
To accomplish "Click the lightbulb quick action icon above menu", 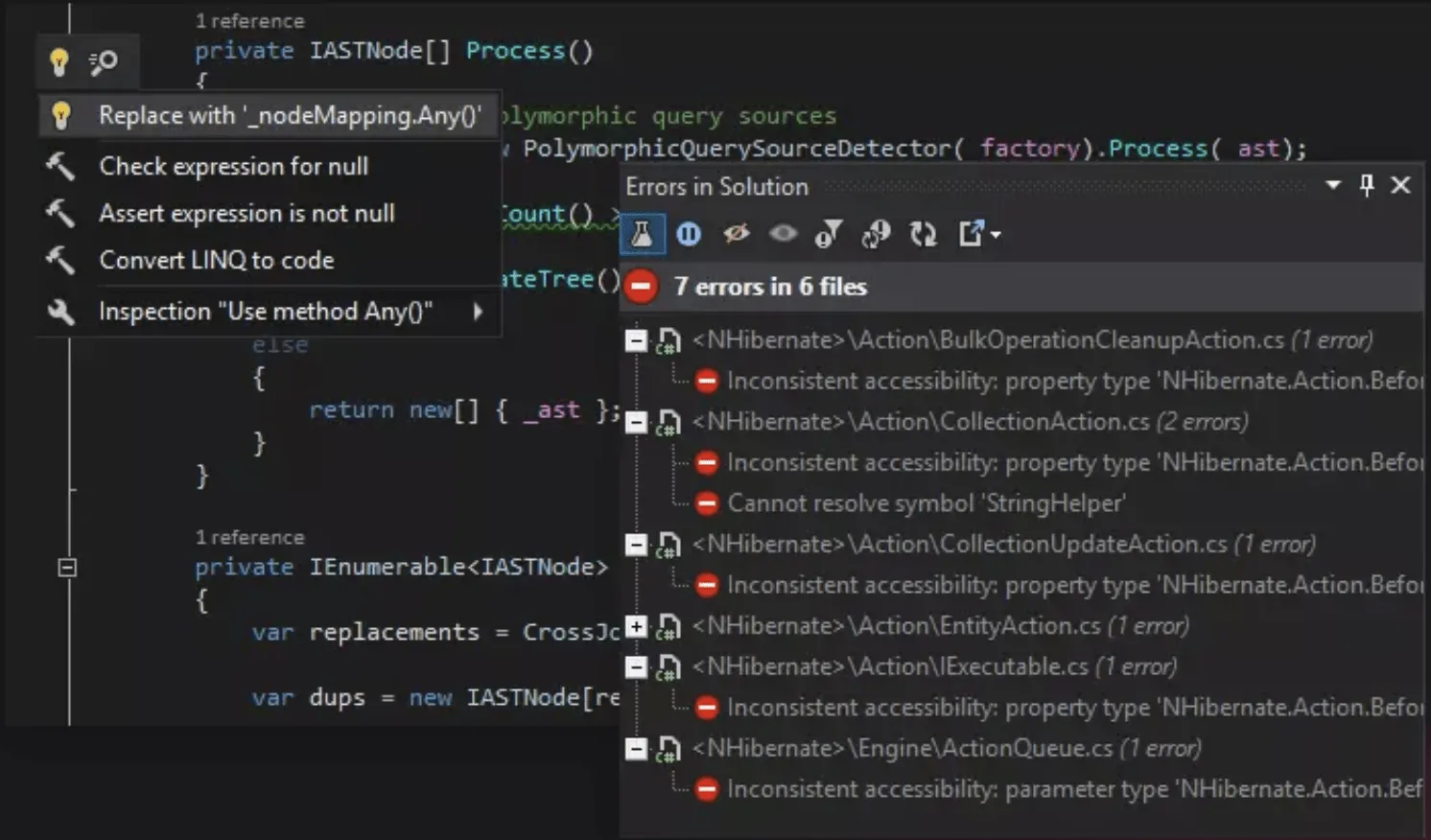I will coord(59,62).
